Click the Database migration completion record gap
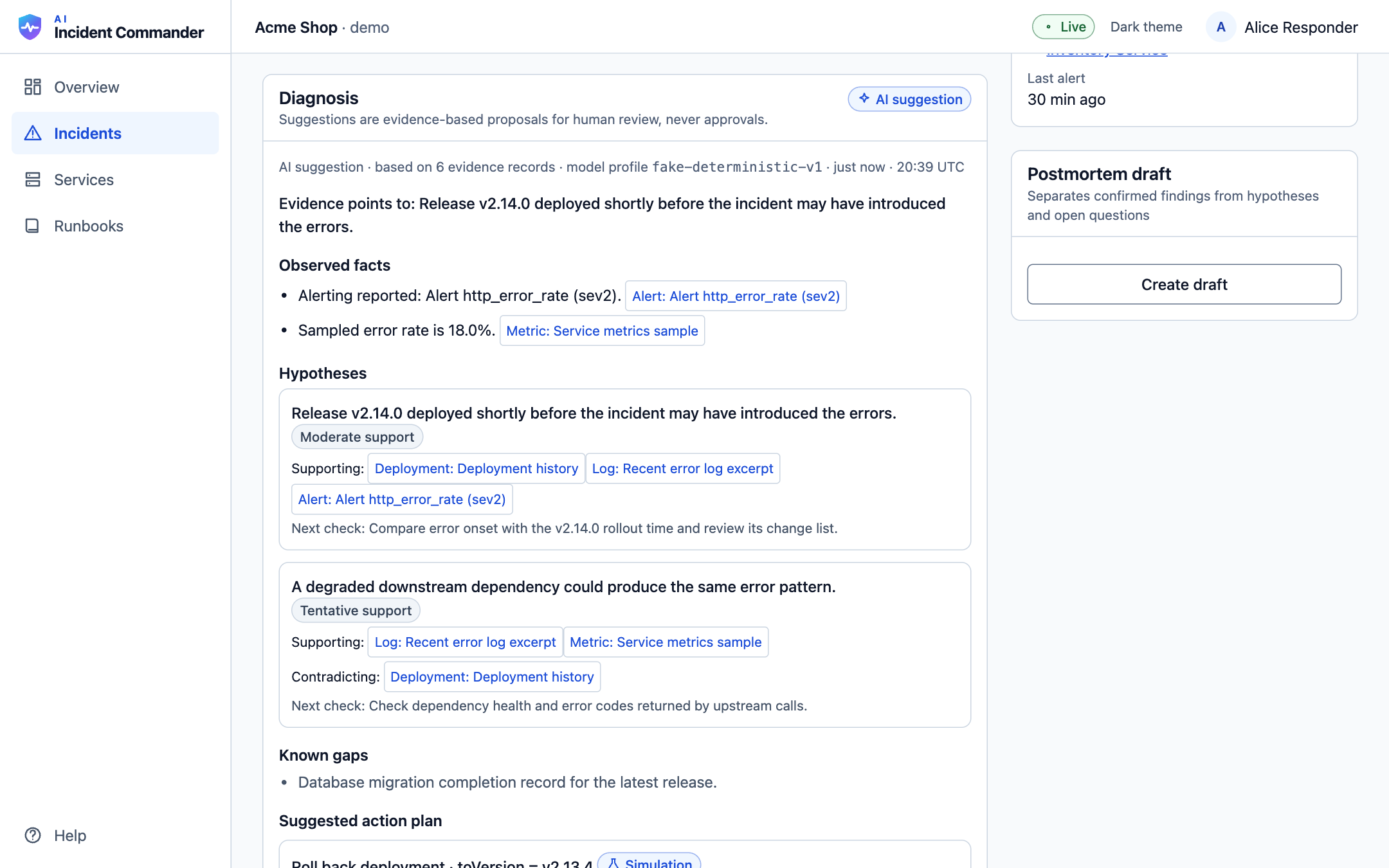The image size is (1389, 868). (507, 782)
